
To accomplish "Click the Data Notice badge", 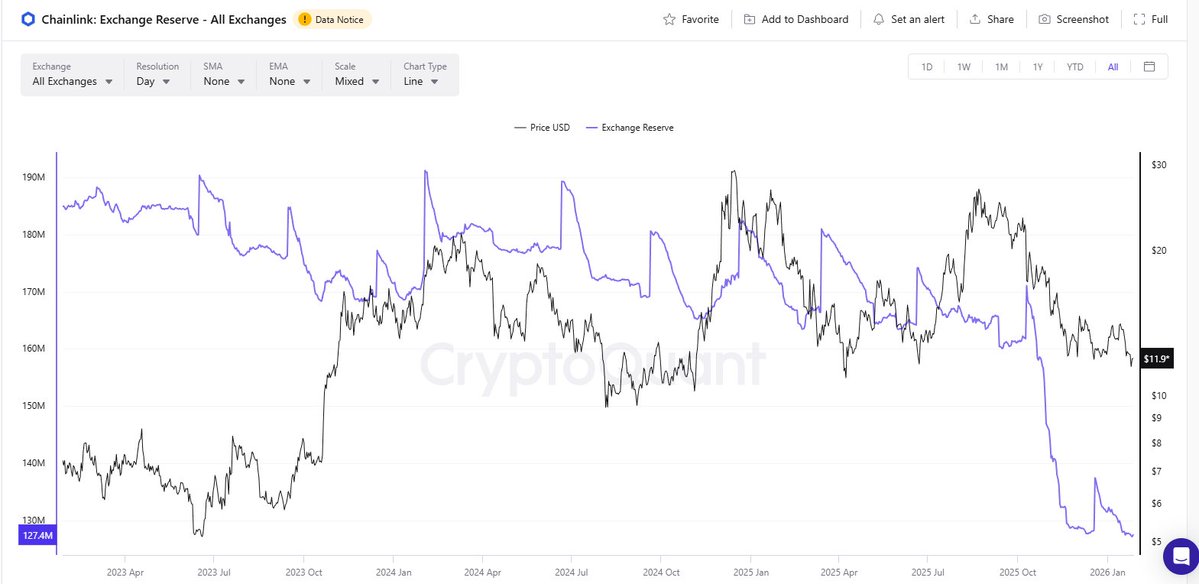I will tap(334, 19).
